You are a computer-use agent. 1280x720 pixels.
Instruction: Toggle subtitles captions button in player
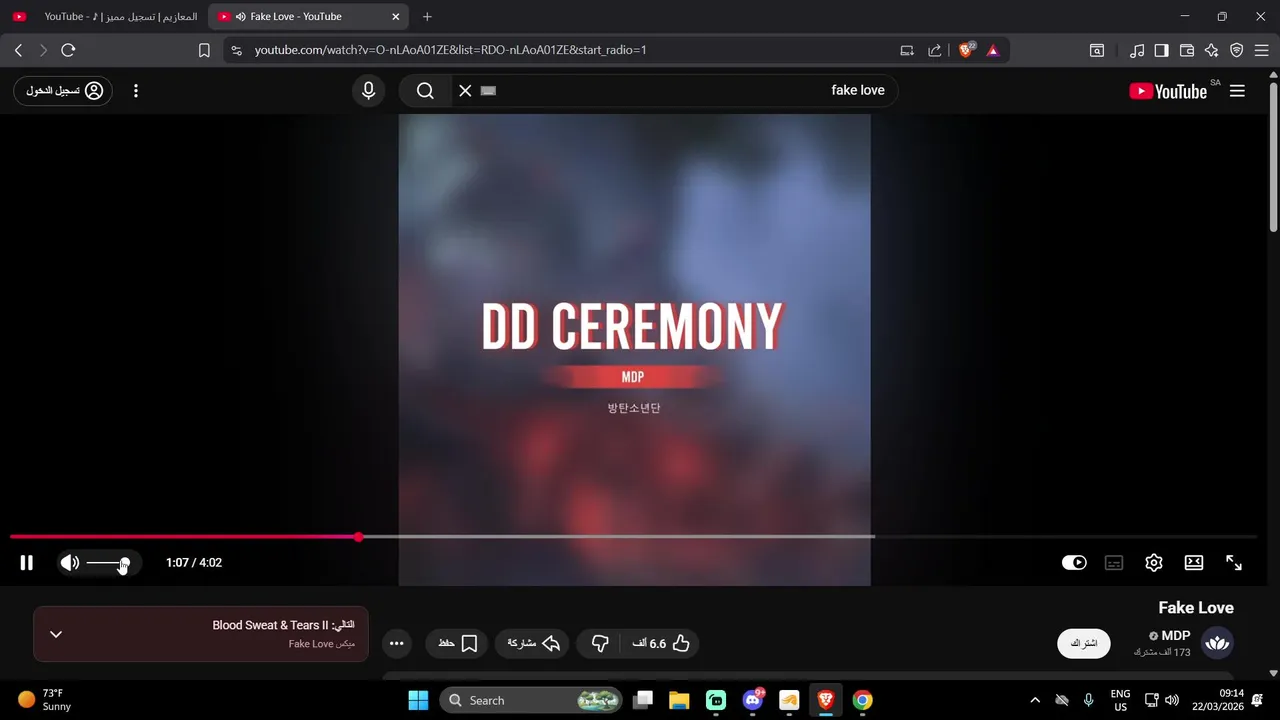(x=1114, y=563)
